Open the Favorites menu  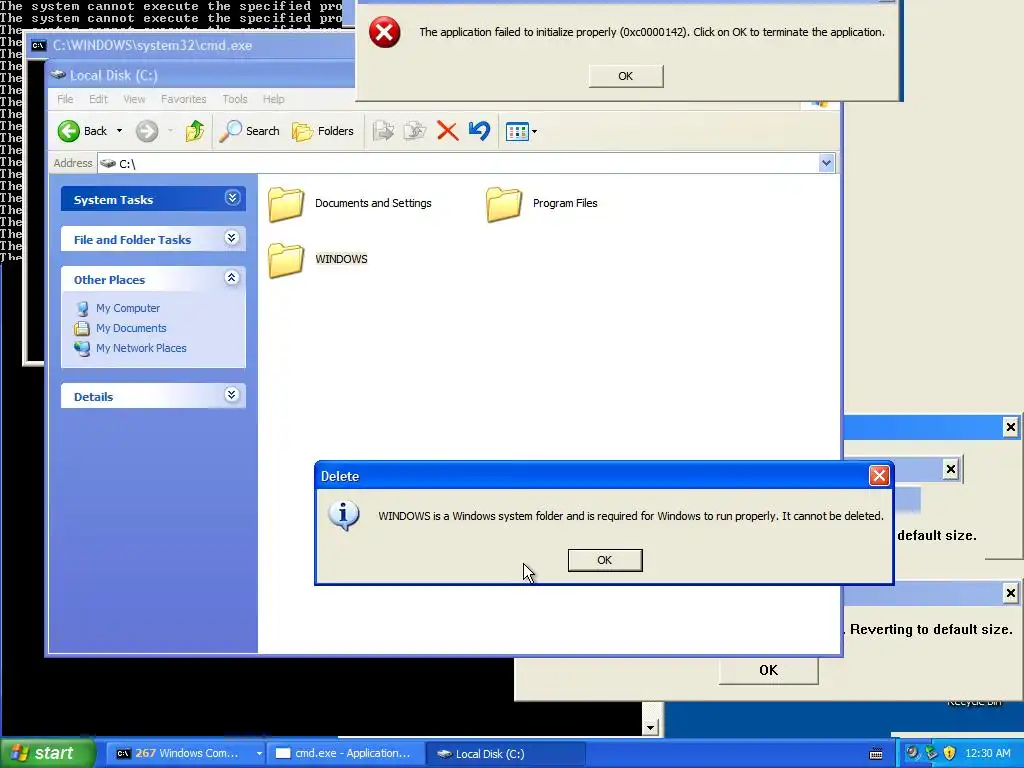[184, 99]
